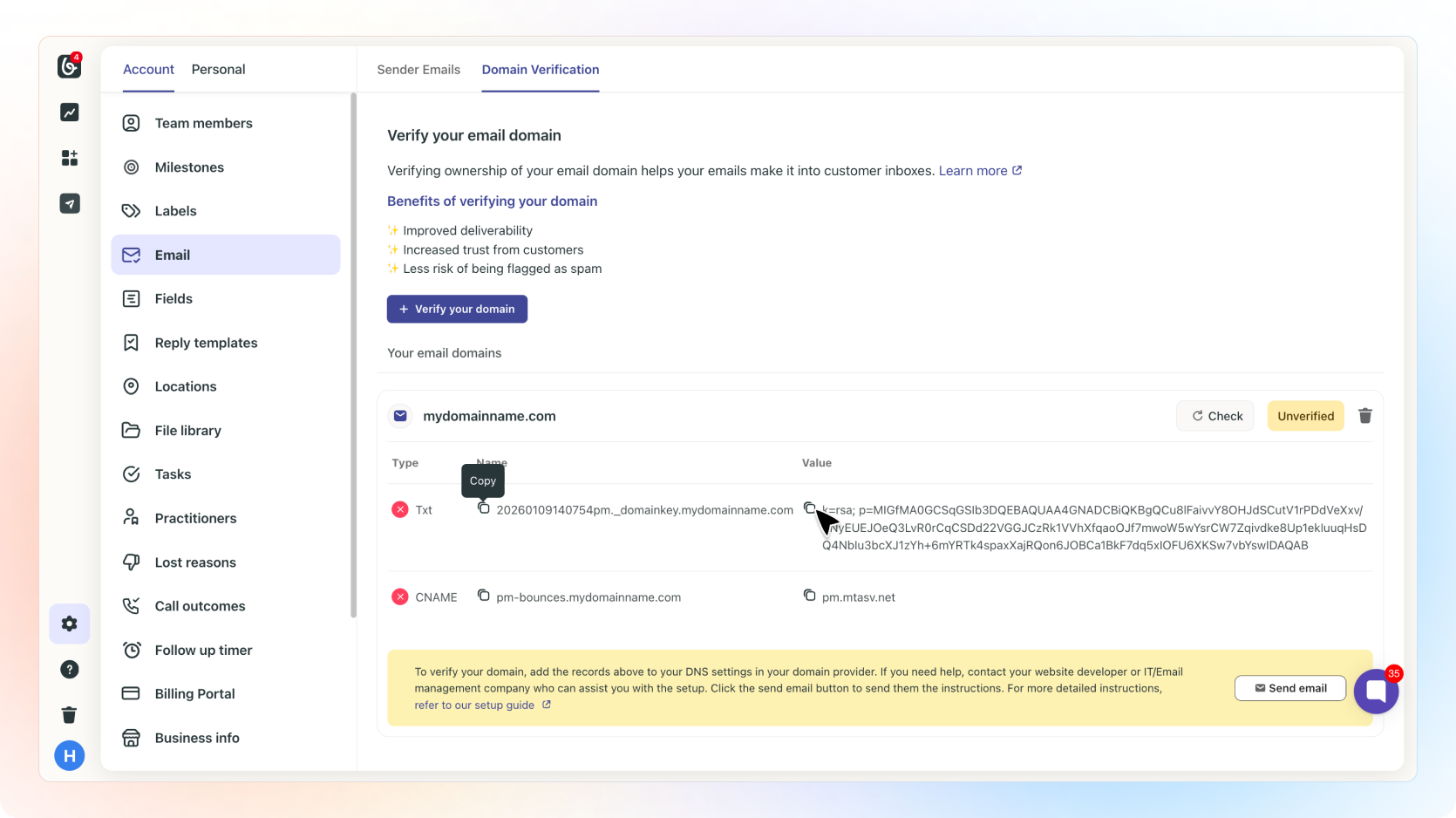Open Milestones settings

(x=225, y=167)
